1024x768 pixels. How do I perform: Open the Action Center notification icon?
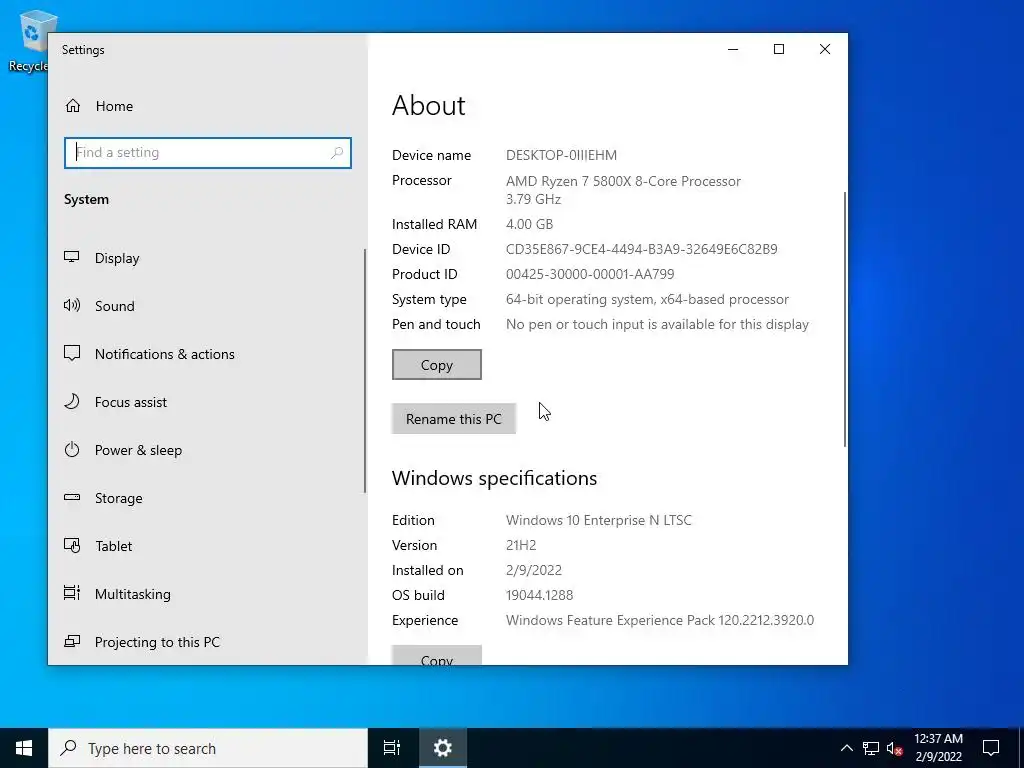pos(991,748)
